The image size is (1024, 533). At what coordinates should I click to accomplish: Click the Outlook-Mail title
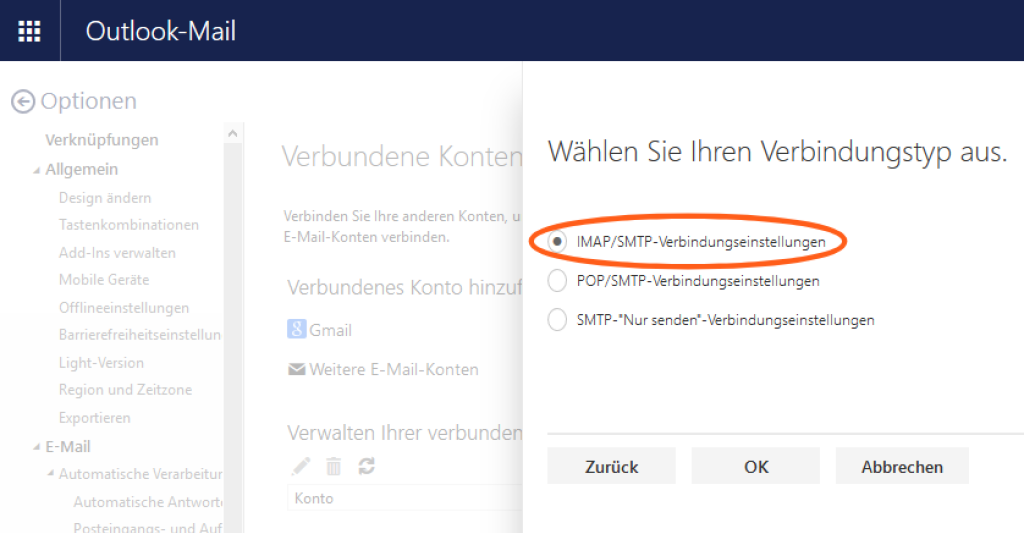161,31
